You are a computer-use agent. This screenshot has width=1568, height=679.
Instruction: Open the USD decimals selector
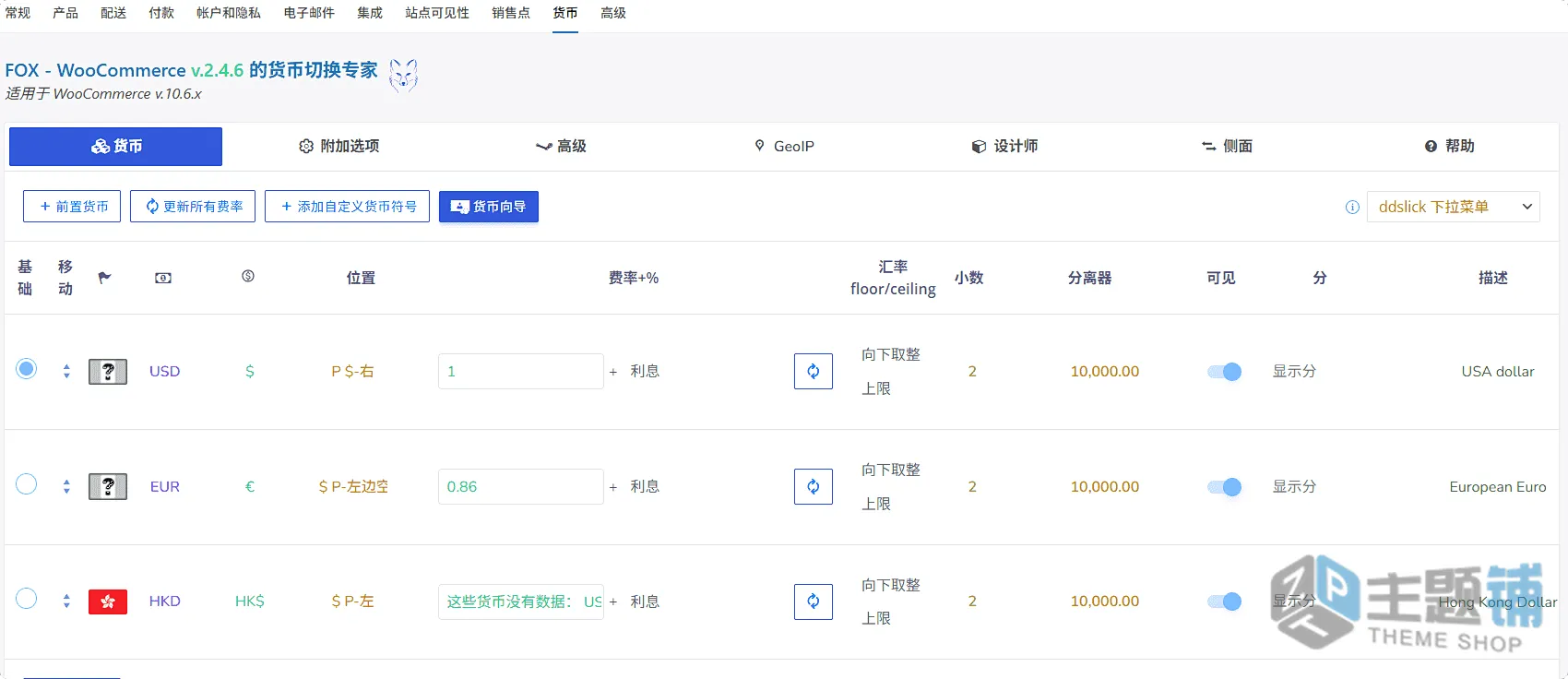[972, 371]
